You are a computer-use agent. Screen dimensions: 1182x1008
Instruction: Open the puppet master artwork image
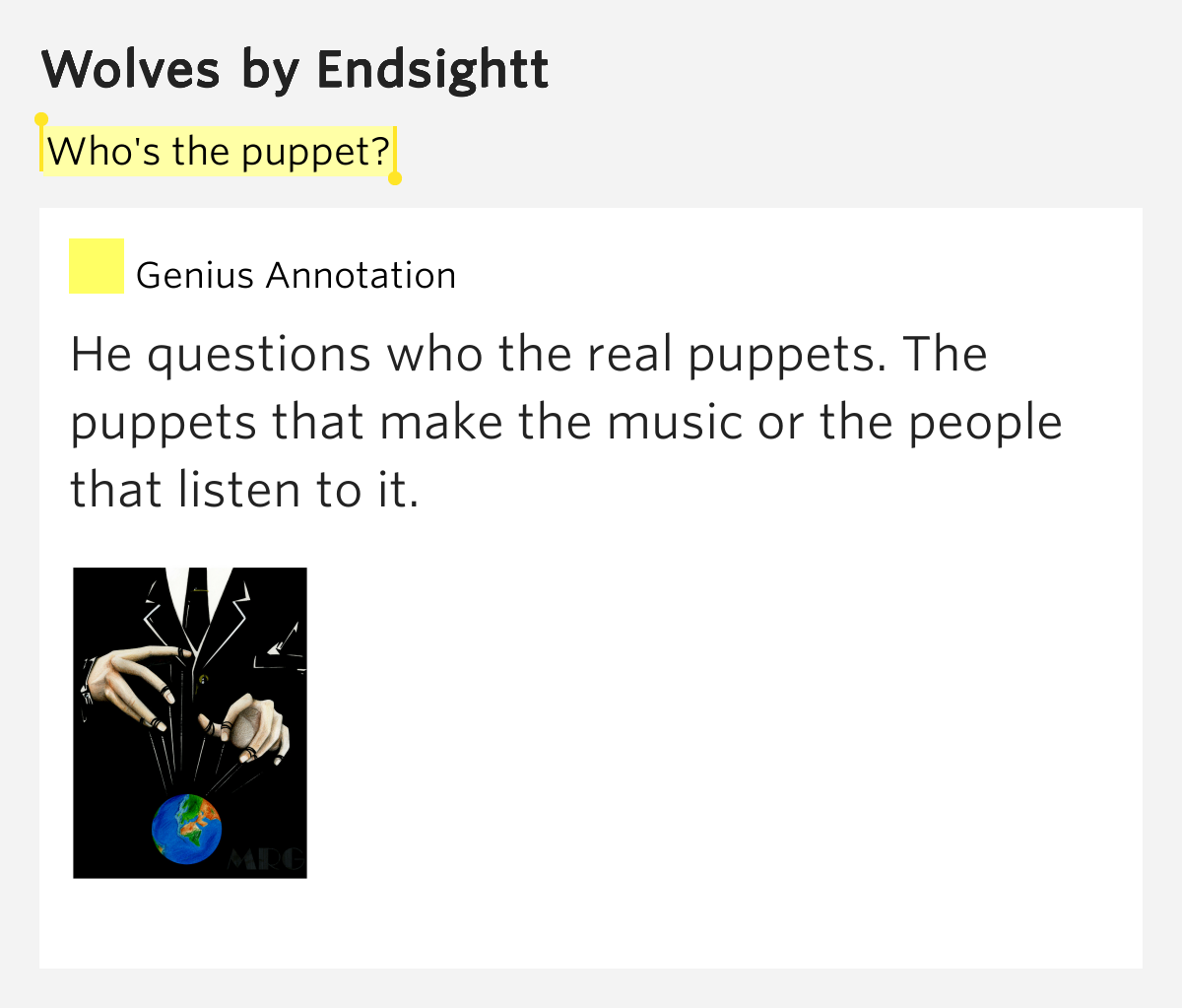(x=190, y=722)
